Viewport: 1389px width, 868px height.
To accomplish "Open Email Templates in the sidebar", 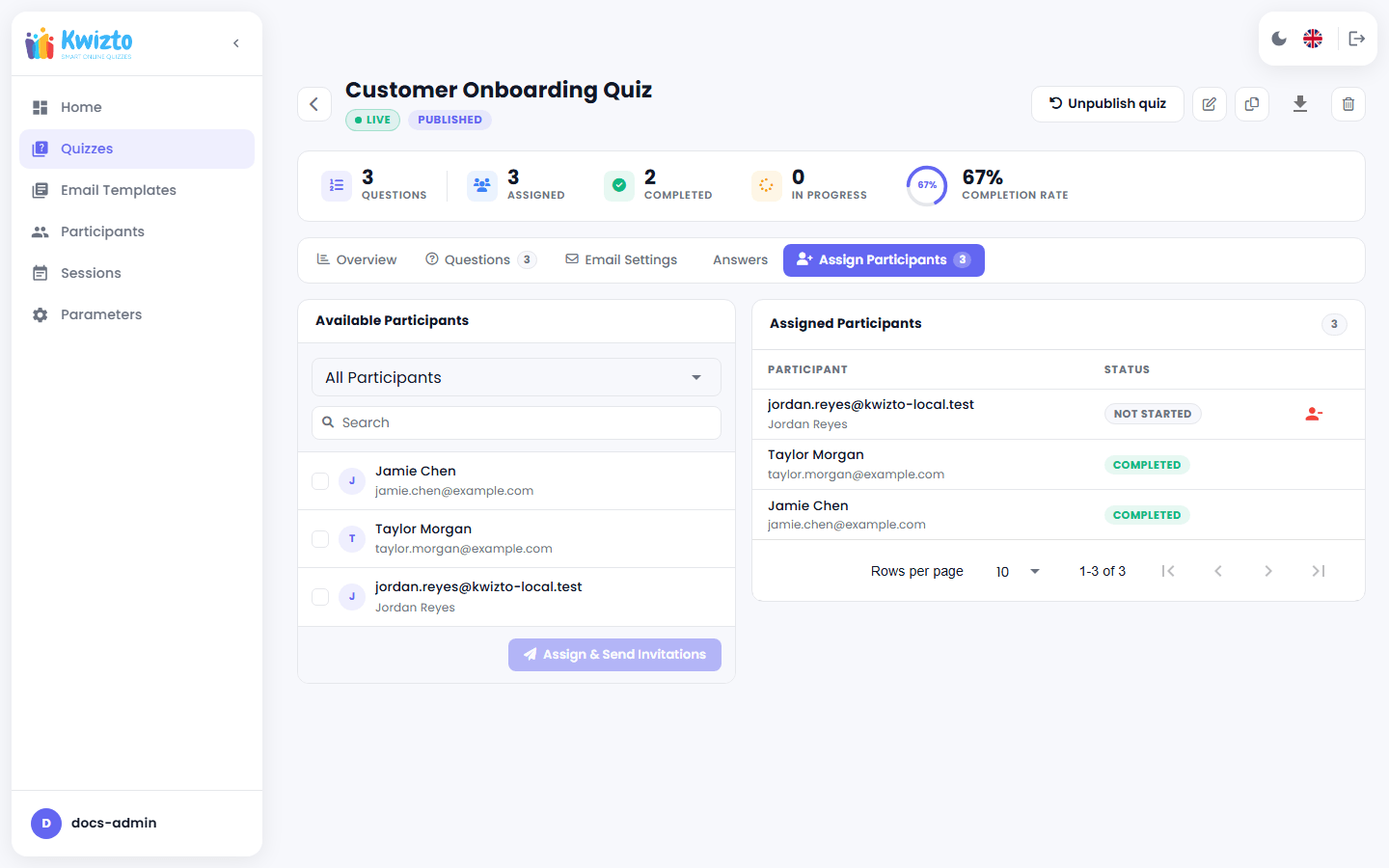I will click(x=137, y=190).
